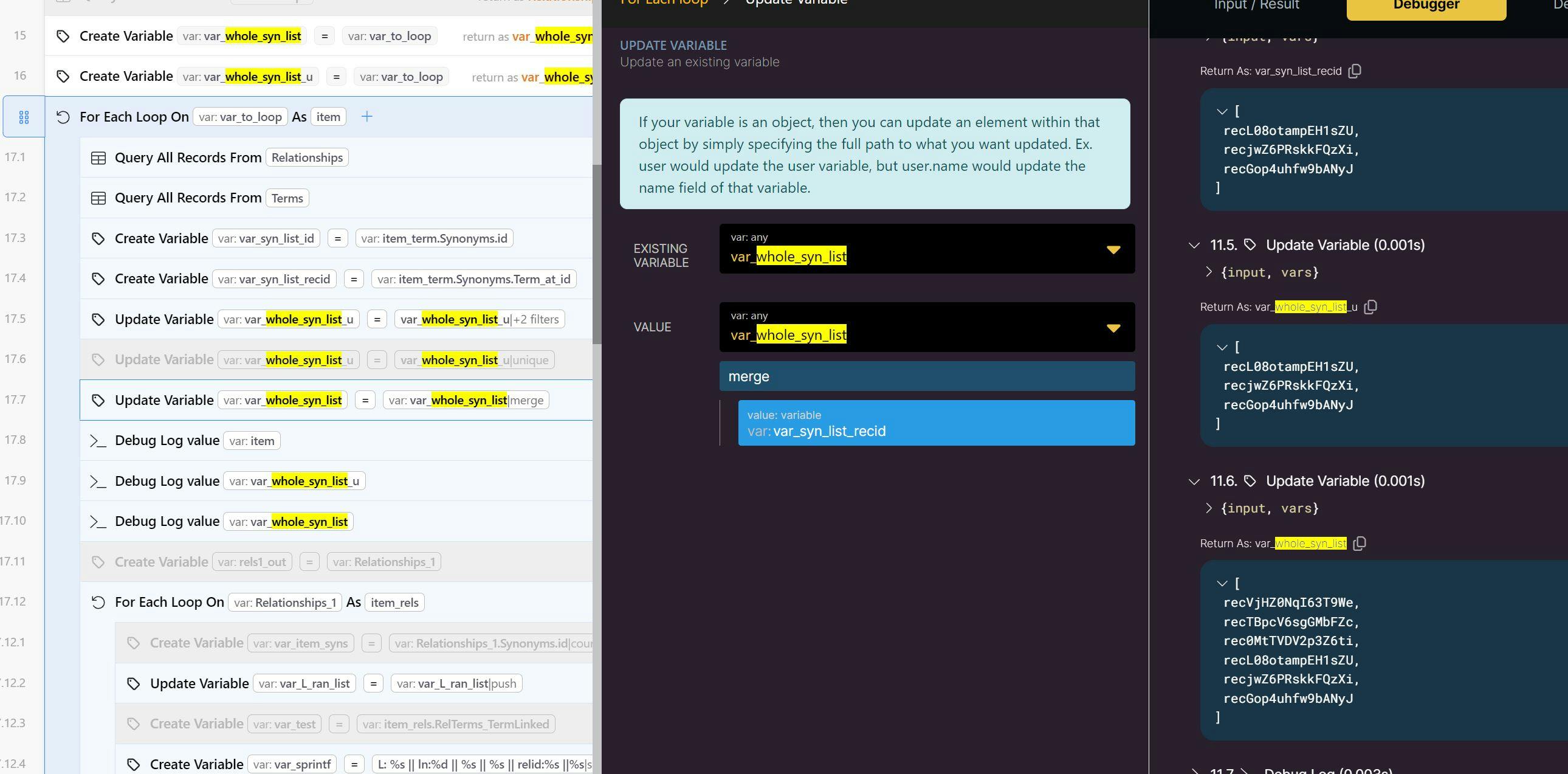
Task: Click copy icon beside Return As var_whole_syn_list
Action: [1359, 543]
